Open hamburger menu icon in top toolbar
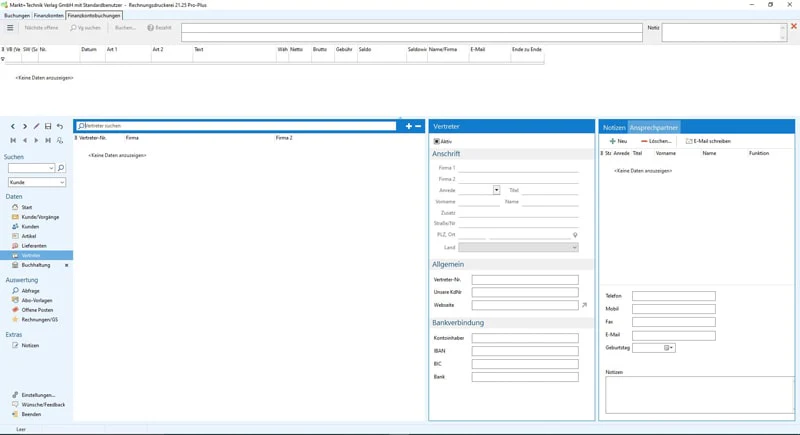 point(10,28)
